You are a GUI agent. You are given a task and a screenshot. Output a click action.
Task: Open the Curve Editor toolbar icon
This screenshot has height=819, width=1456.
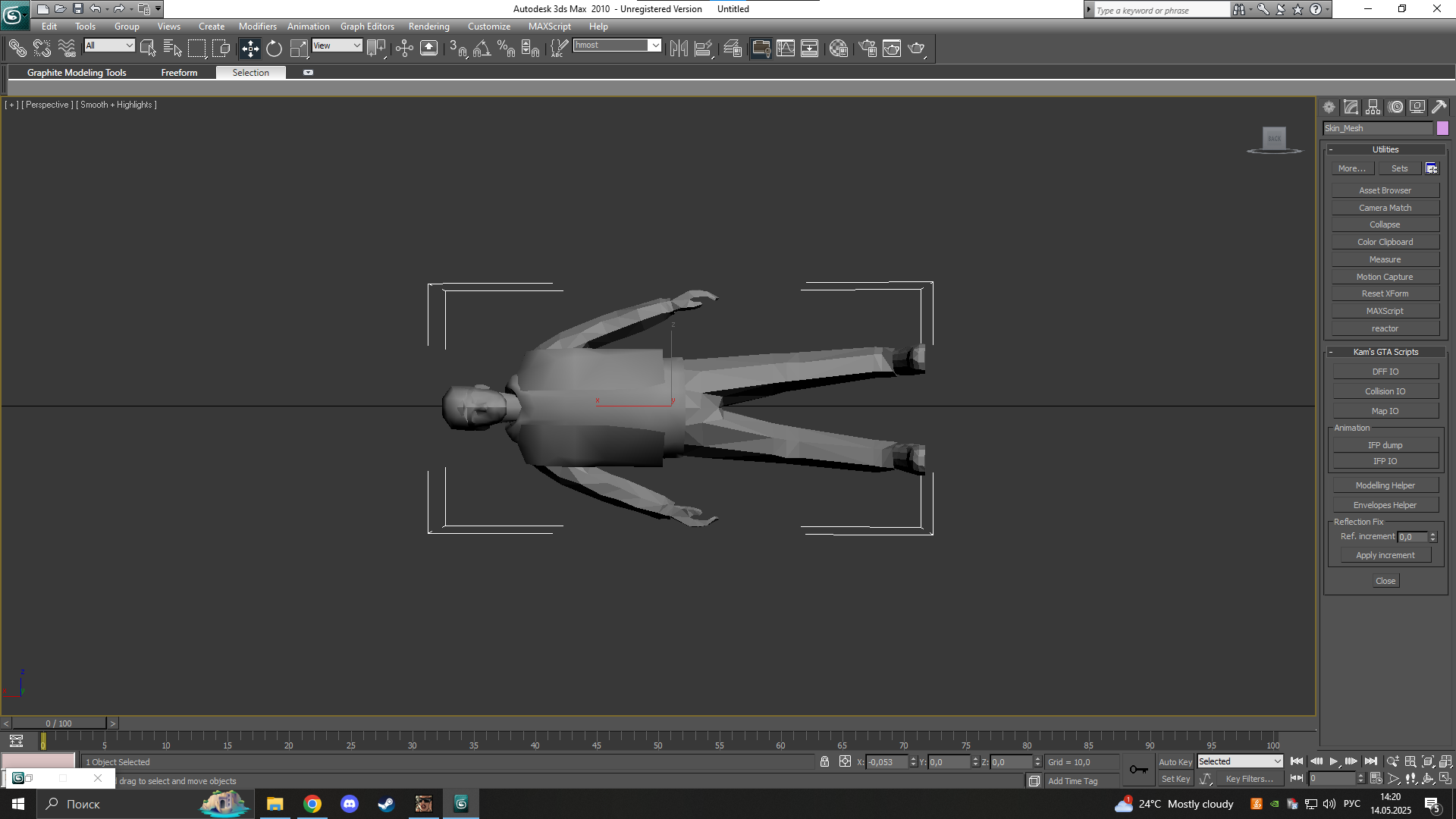click(786, 49)
